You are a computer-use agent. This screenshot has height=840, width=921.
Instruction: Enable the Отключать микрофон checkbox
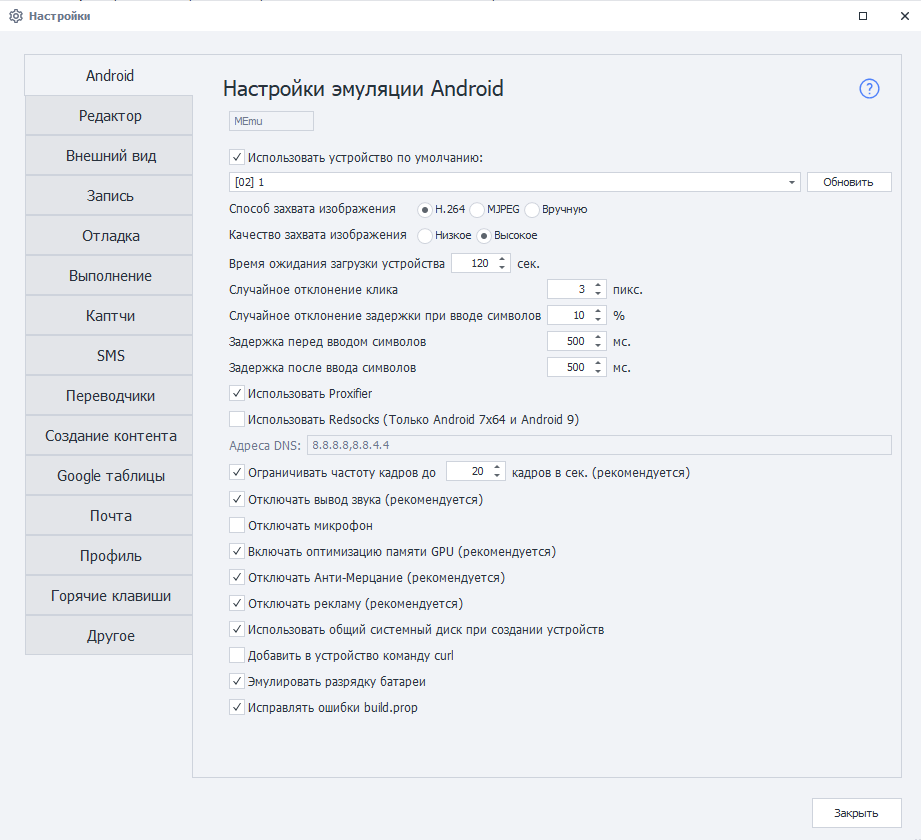(237, 525)
